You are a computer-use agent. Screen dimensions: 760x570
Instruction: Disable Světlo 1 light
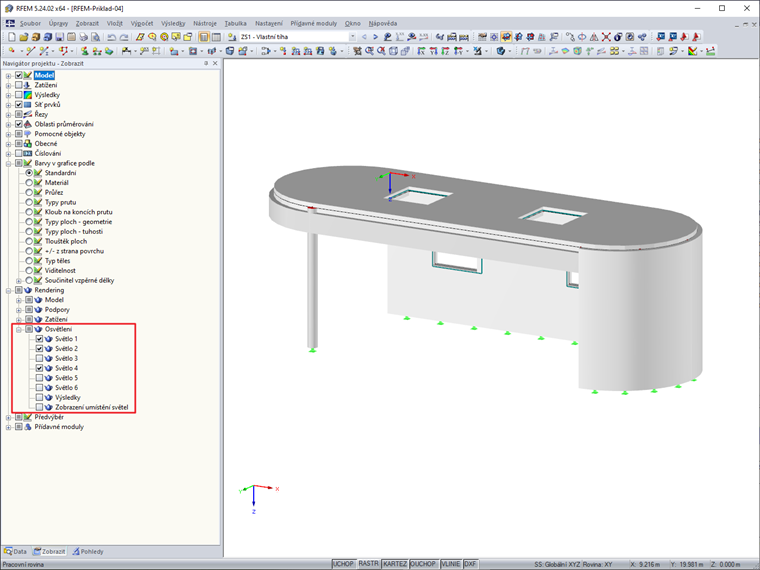coord(39,339)
